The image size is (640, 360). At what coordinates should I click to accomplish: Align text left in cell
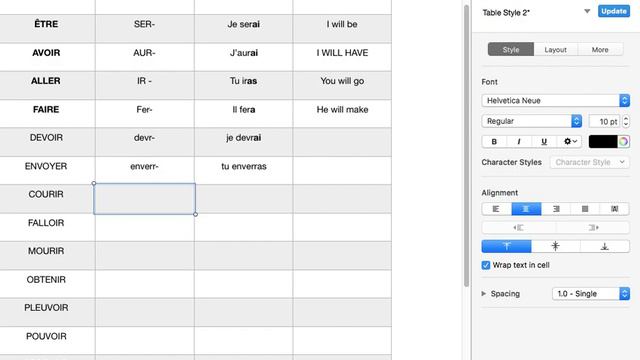(x=496, y=209)
